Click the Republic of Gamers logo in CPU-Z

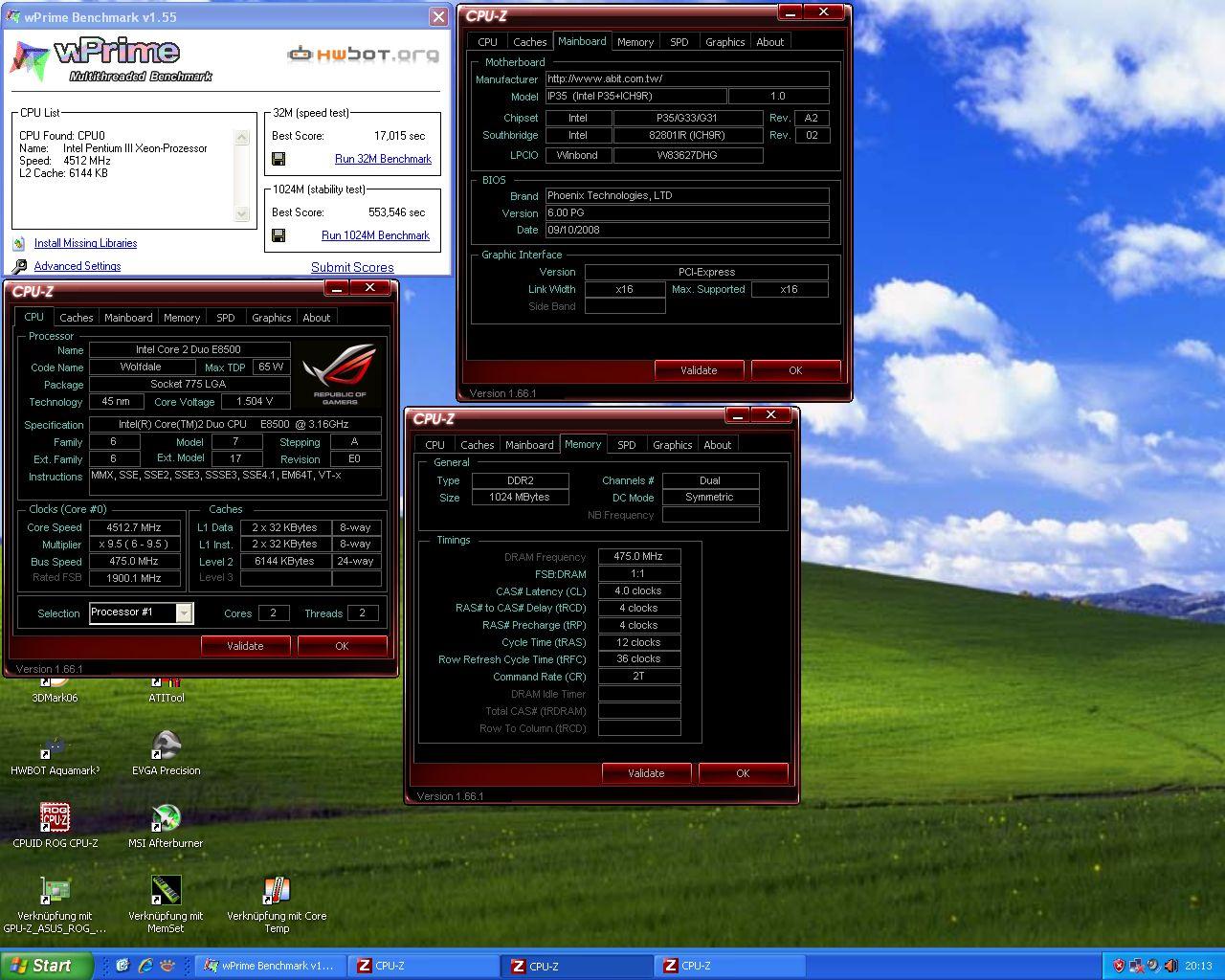pos(341,373)
